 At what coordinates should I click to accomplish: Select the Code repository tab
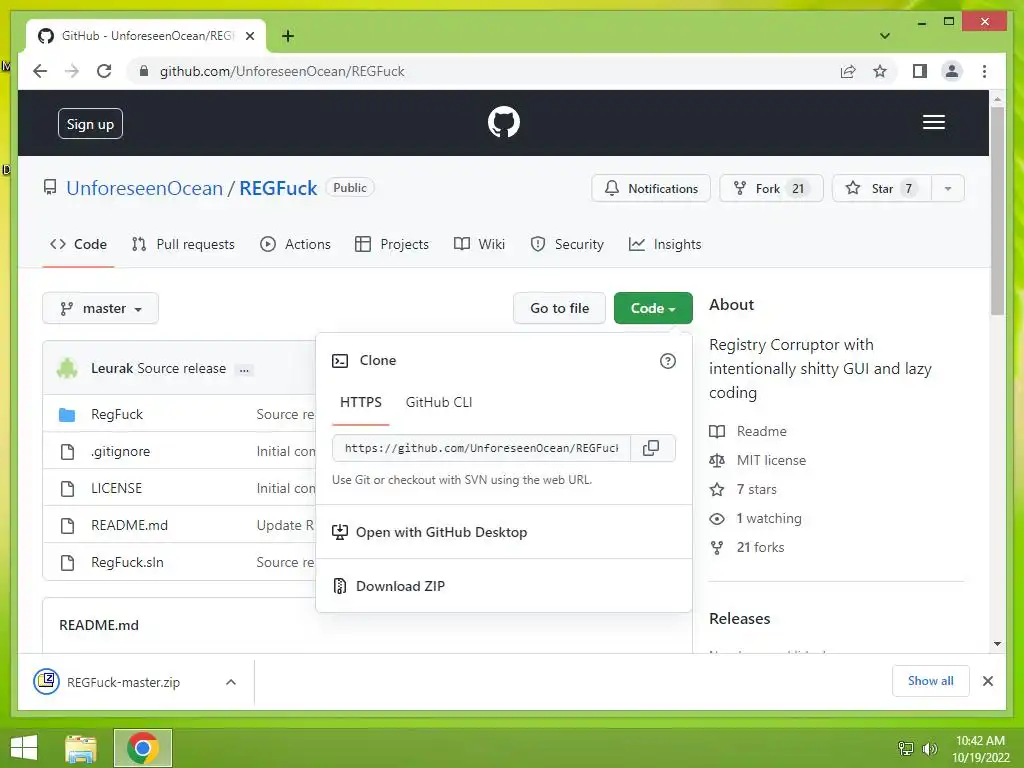(78, 244)
